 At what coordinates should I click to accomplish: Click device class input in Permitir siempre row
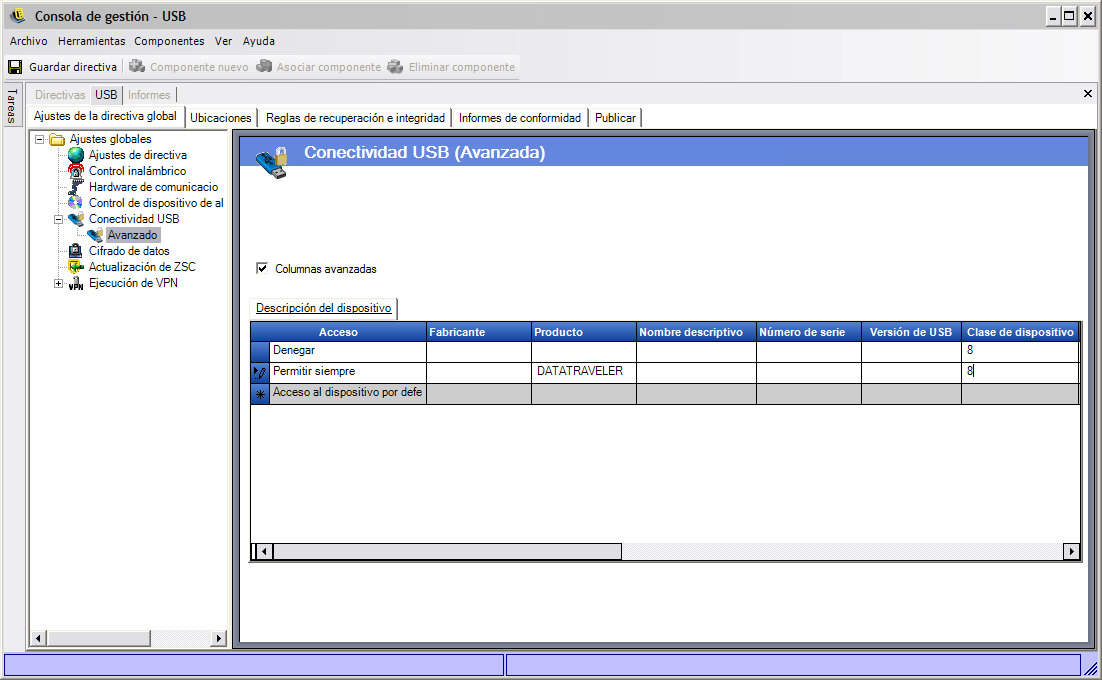tap(1020, 372)
